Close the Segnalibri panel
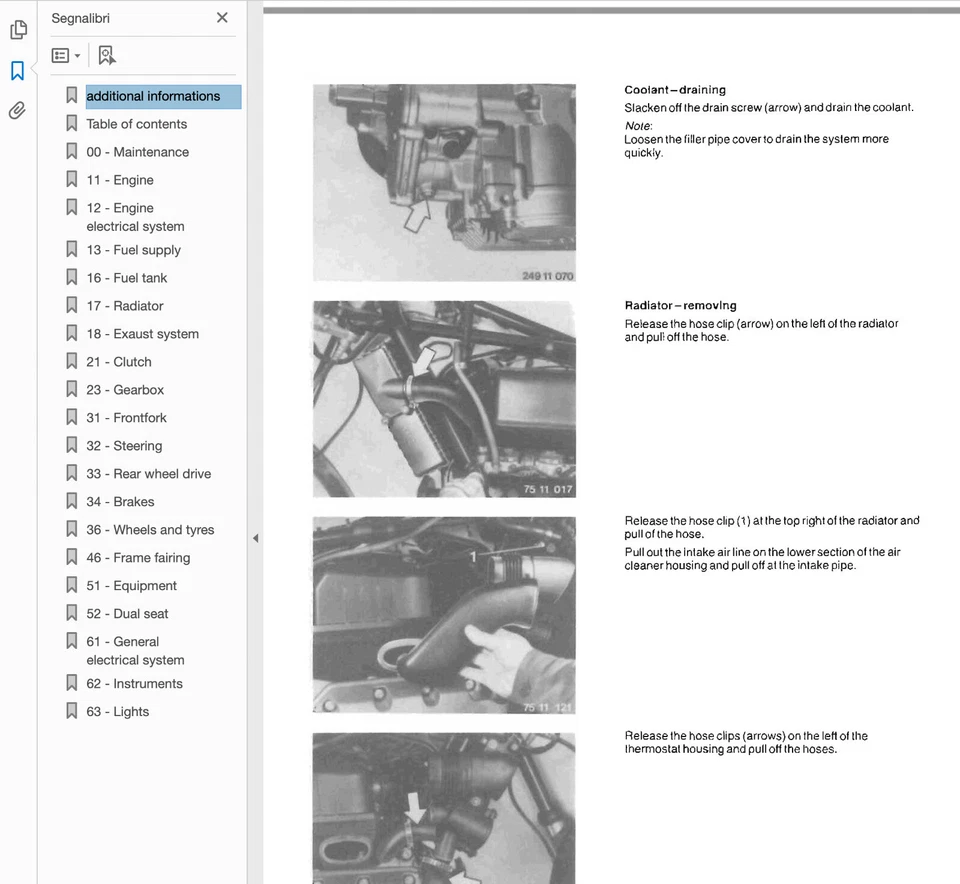 click(222, 17)
